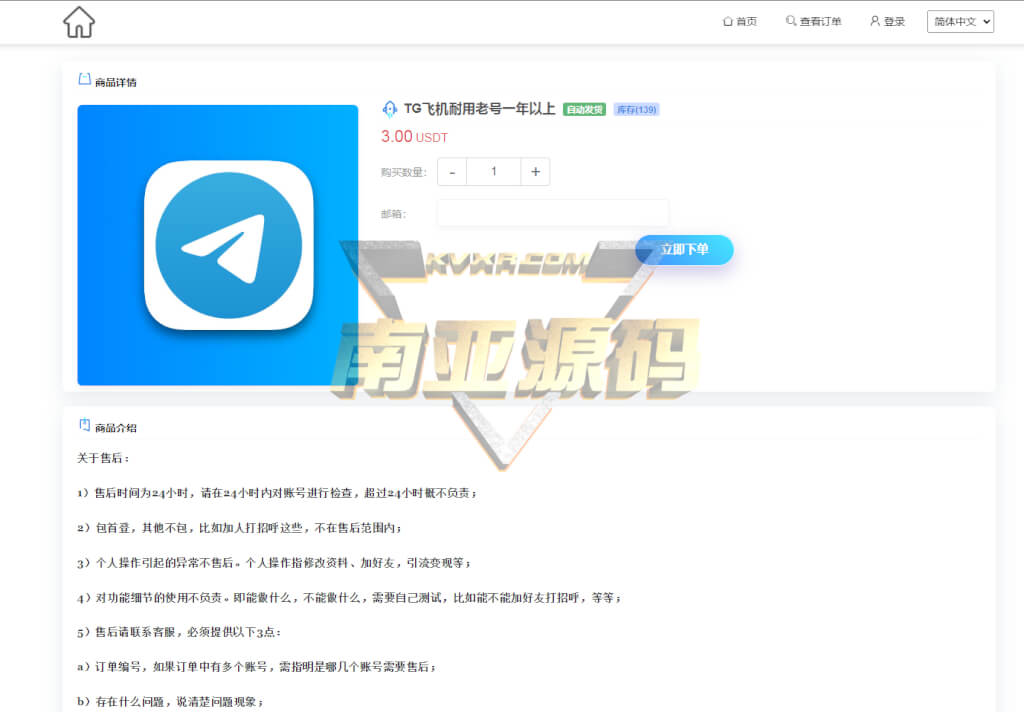Click the 商品介绍 section heading

coord(116,428)
